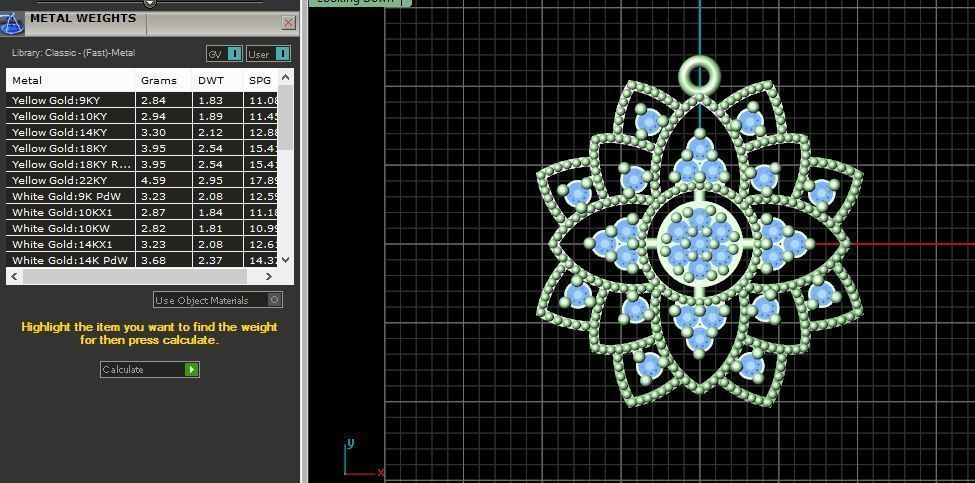
Task: Select the Yellow Gold:9KY row
Action: [142, 100]
